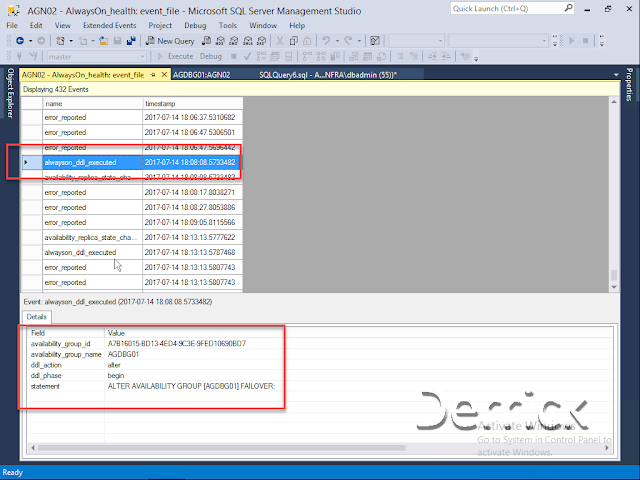Click the Save All icon
Viewport: 640px width, 480px height.
pos(131,40)
